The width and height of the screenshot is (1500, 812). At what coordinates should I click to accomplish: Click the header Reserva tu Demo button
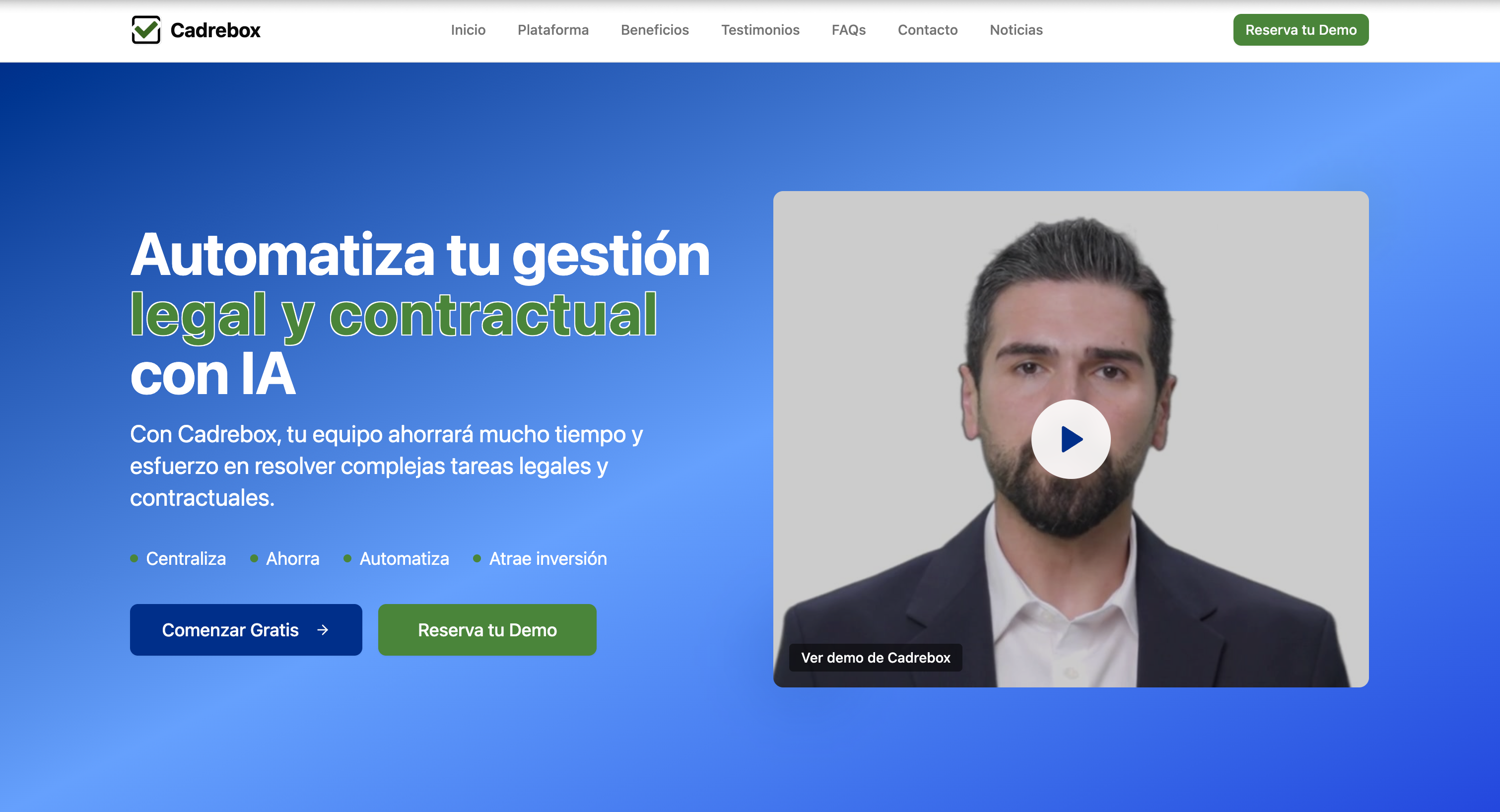click(x=1300, y=30)
